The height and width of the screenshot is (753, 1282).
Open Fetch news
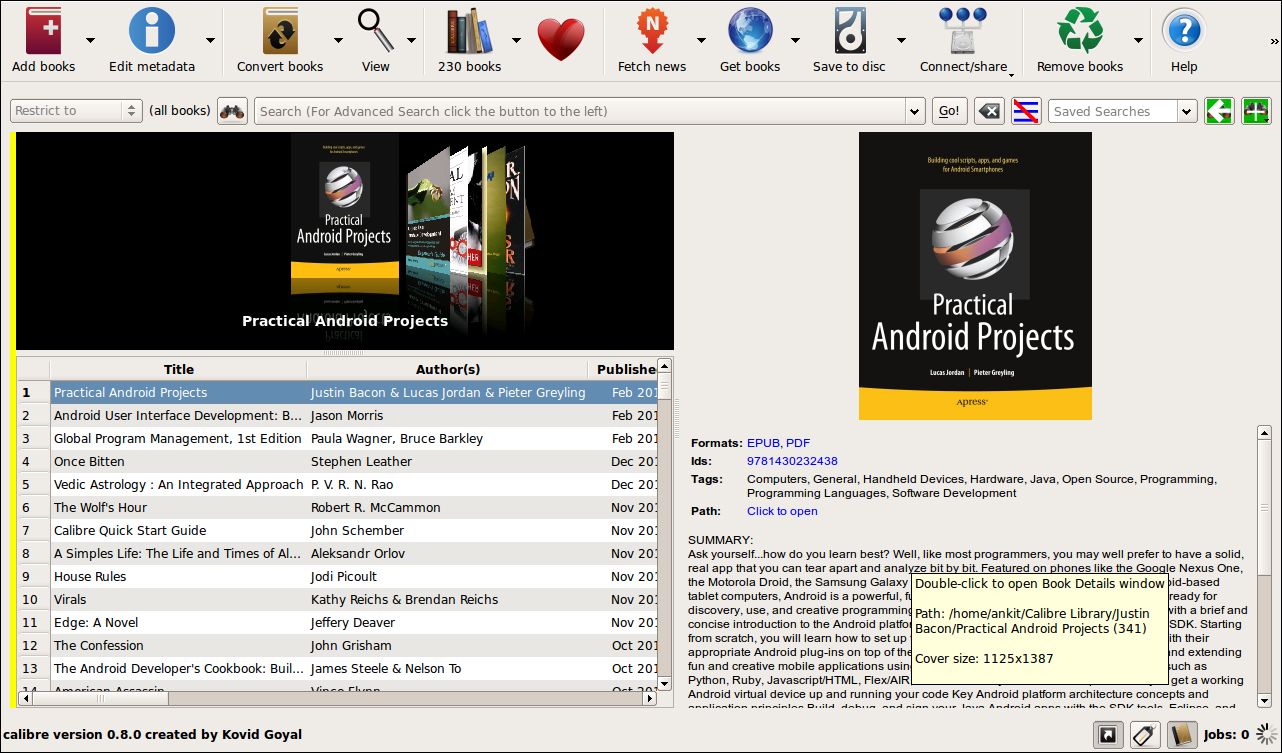pyautogui.click(x=652, y=31)
